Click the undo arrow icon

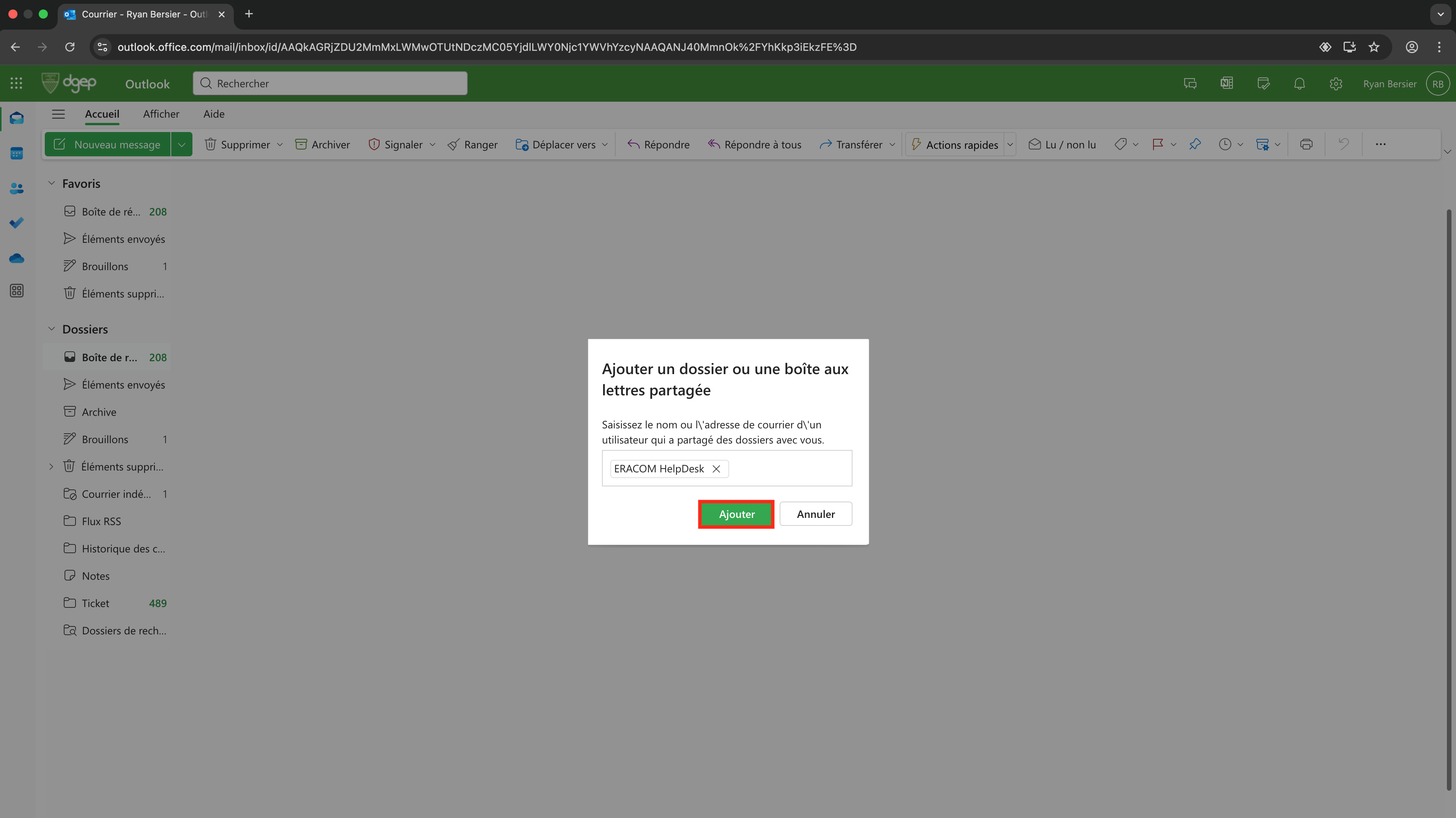[x=1344, y=145]
